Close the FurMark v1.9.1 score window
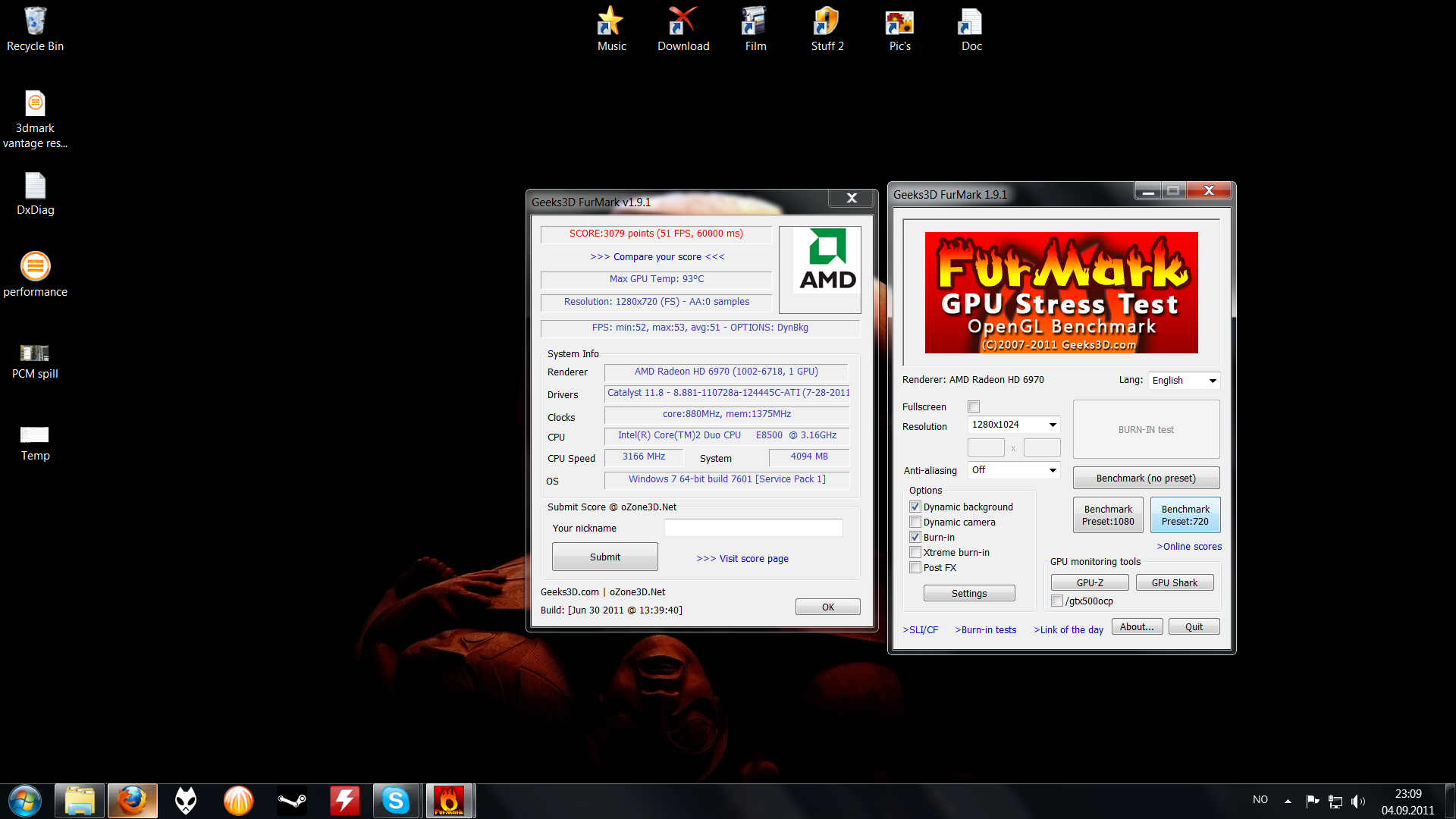 (852, 198)
